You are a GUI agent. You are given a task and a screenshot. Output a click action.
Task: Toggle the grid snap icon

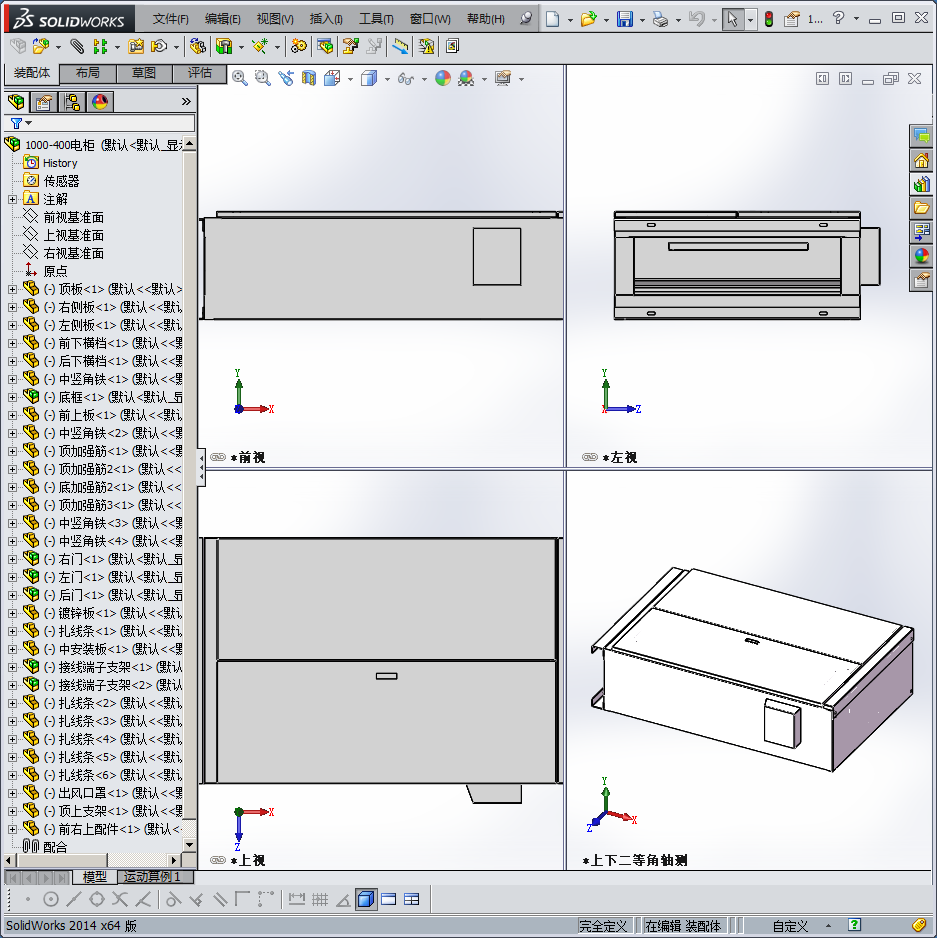point(320,899)
